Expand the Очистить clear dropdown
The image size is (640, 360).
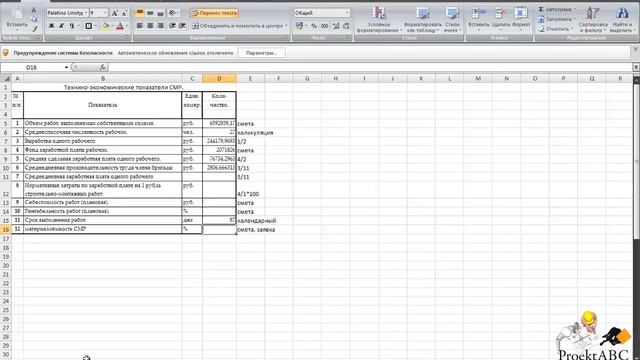pos(572,29)
